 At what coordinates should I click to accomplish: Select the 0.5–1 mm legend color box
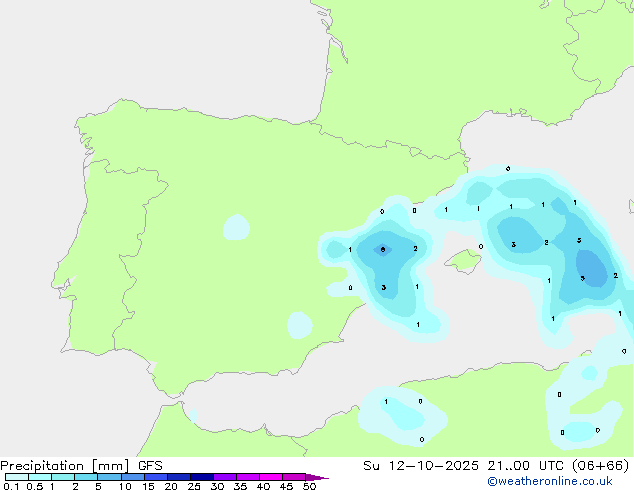coord(40,477)
